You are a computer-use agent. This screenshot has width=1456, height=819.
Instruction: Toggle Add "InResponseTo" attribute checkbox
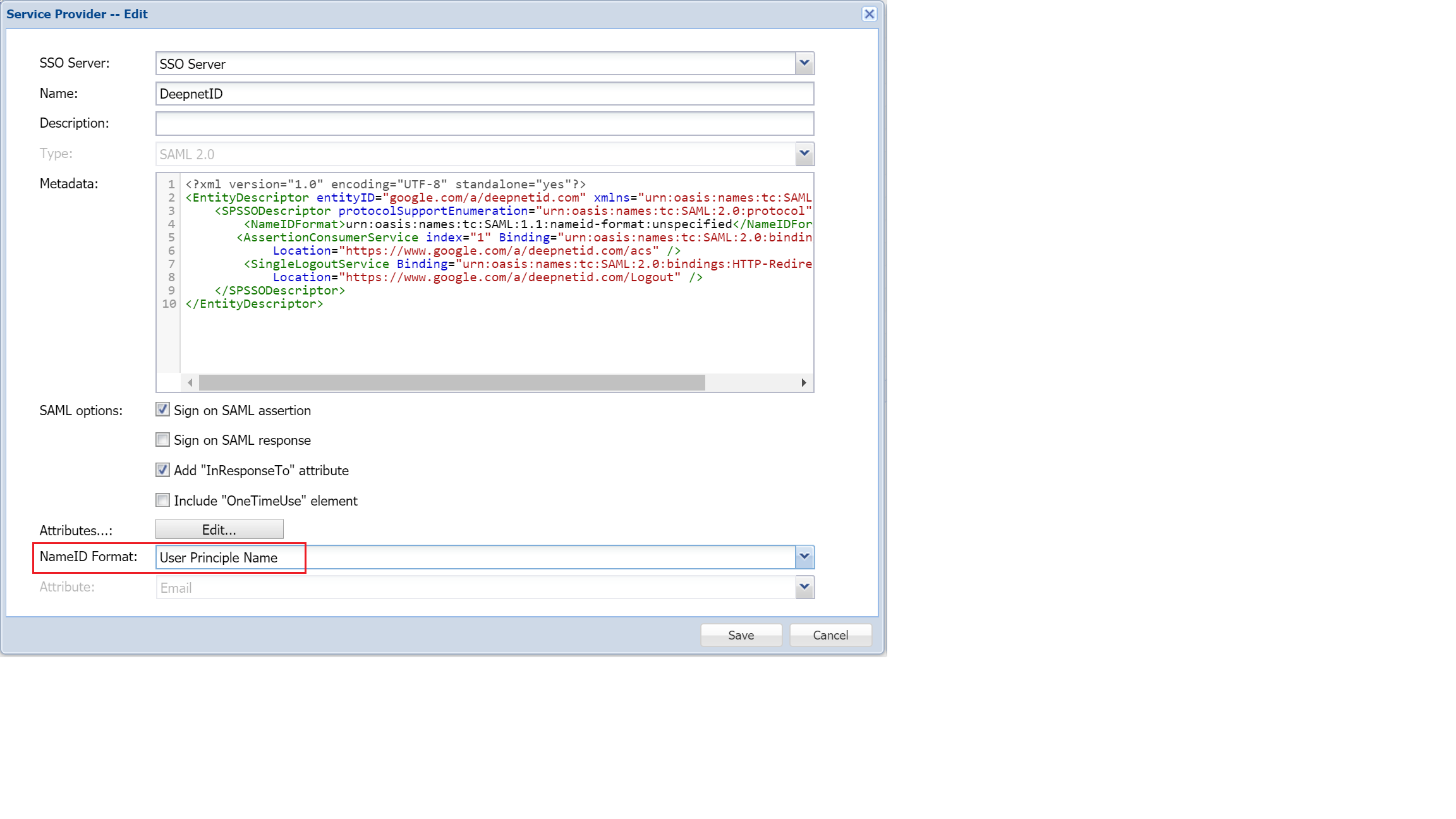162,470
